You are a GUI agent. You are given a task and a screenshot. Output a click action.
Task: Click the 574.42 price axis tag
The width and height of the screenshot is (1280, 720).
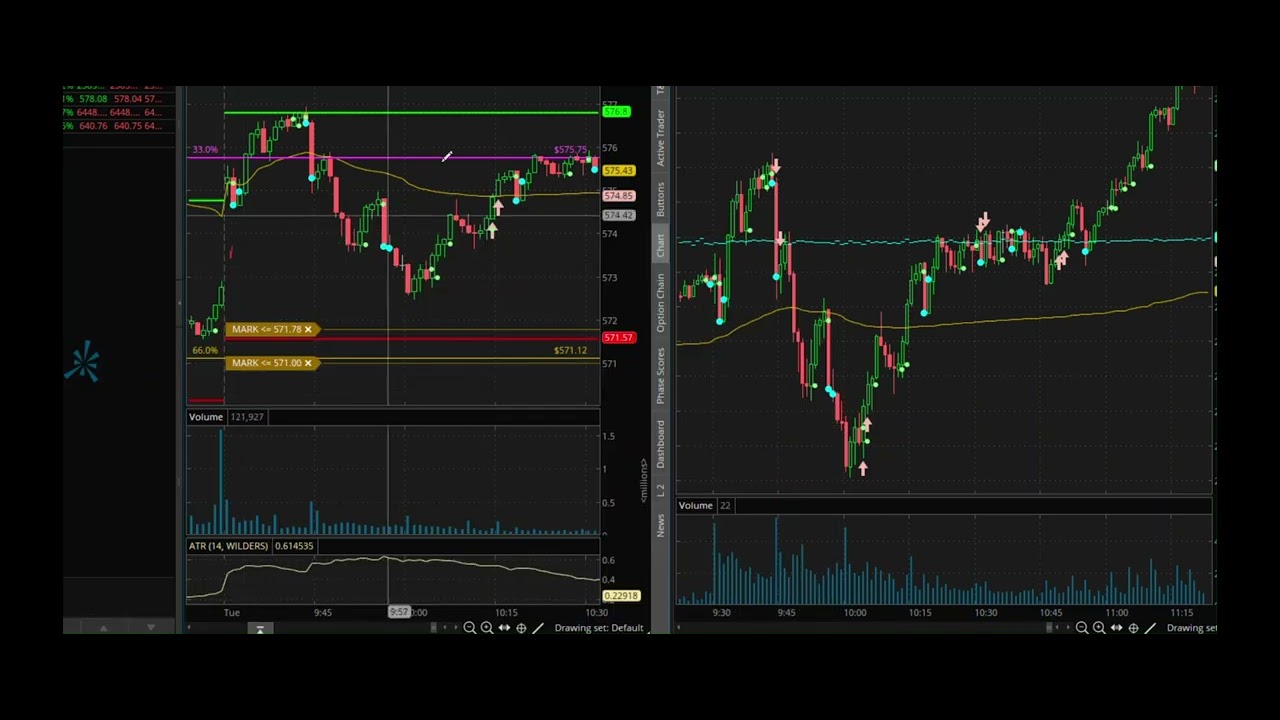tap(618, 215)
